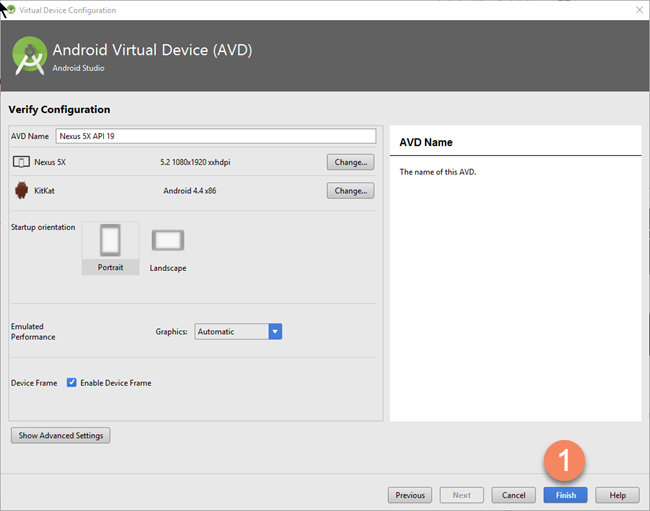This screenshot has width=650, height=511.
Task: Go back with the Previous button
Action: tap(410, 495)
